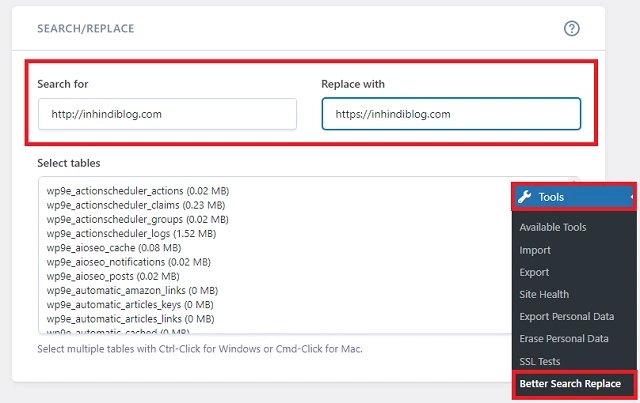Select table wp9e_aioseo_cache
Viewport: 640px width, 403px height.
(113, 248)
